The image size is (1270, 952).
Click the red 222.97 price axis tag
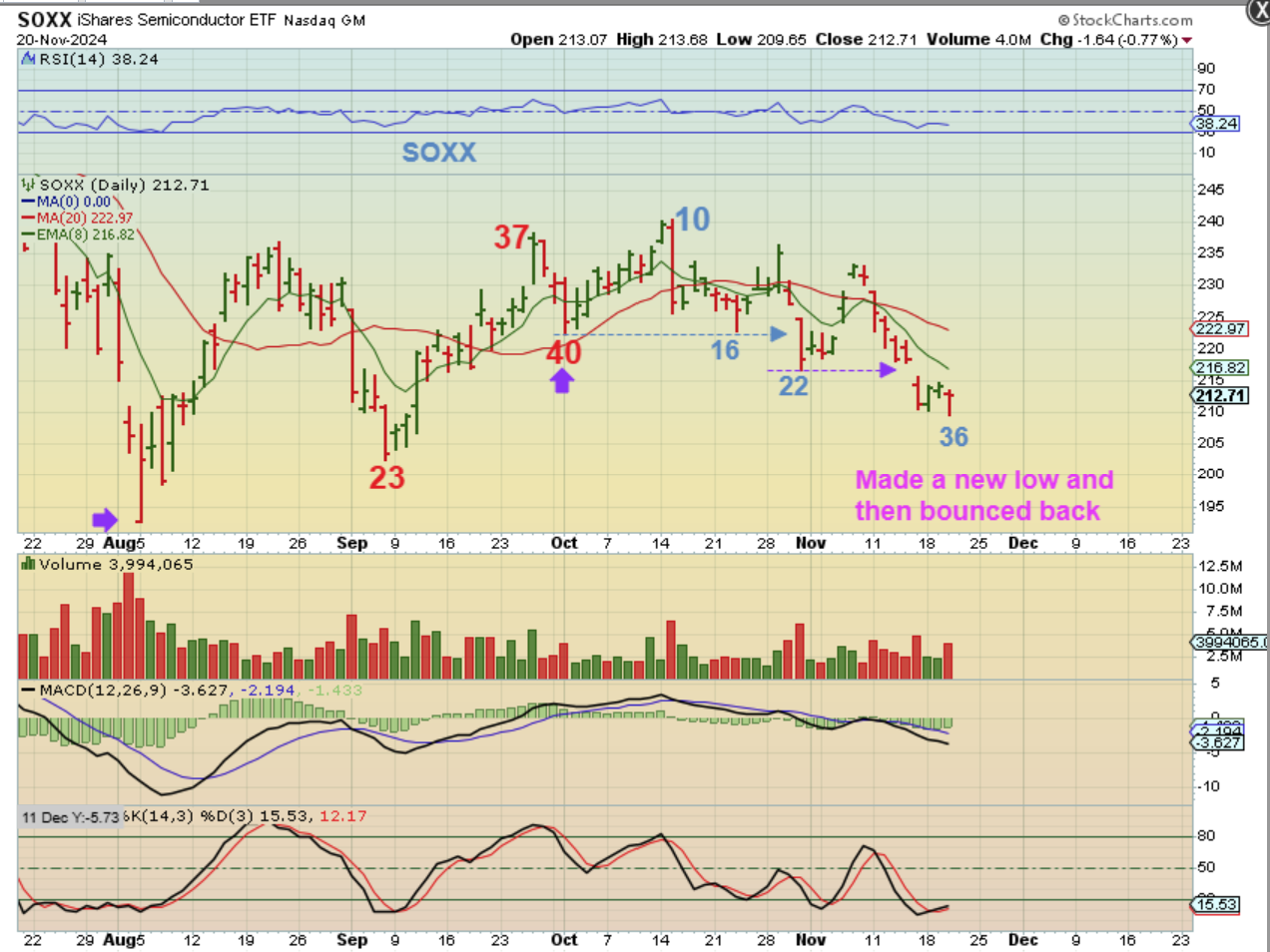point(1220,329)
